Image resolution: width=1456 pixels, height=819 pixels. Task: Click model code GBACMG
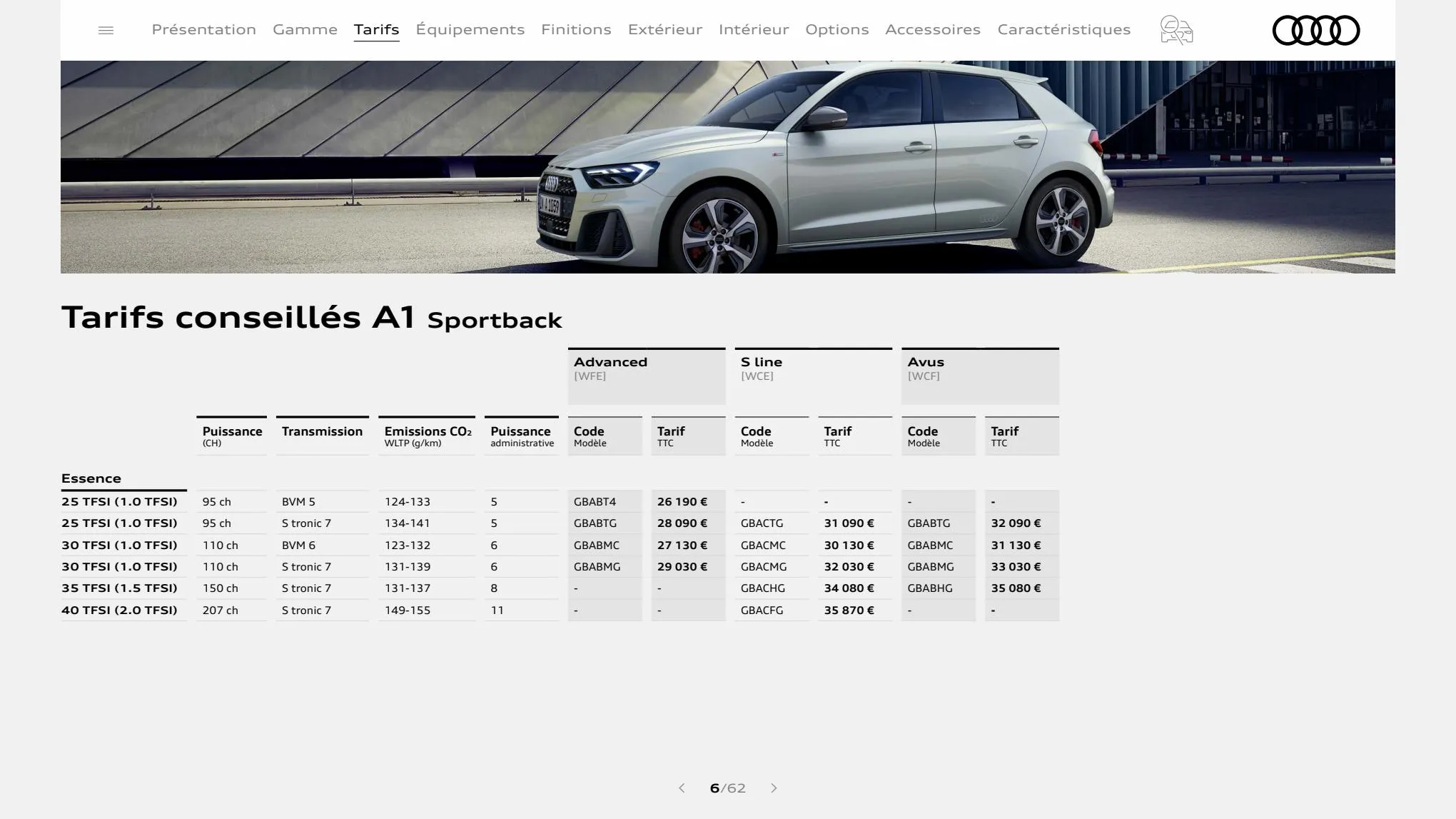pos(764,566)
